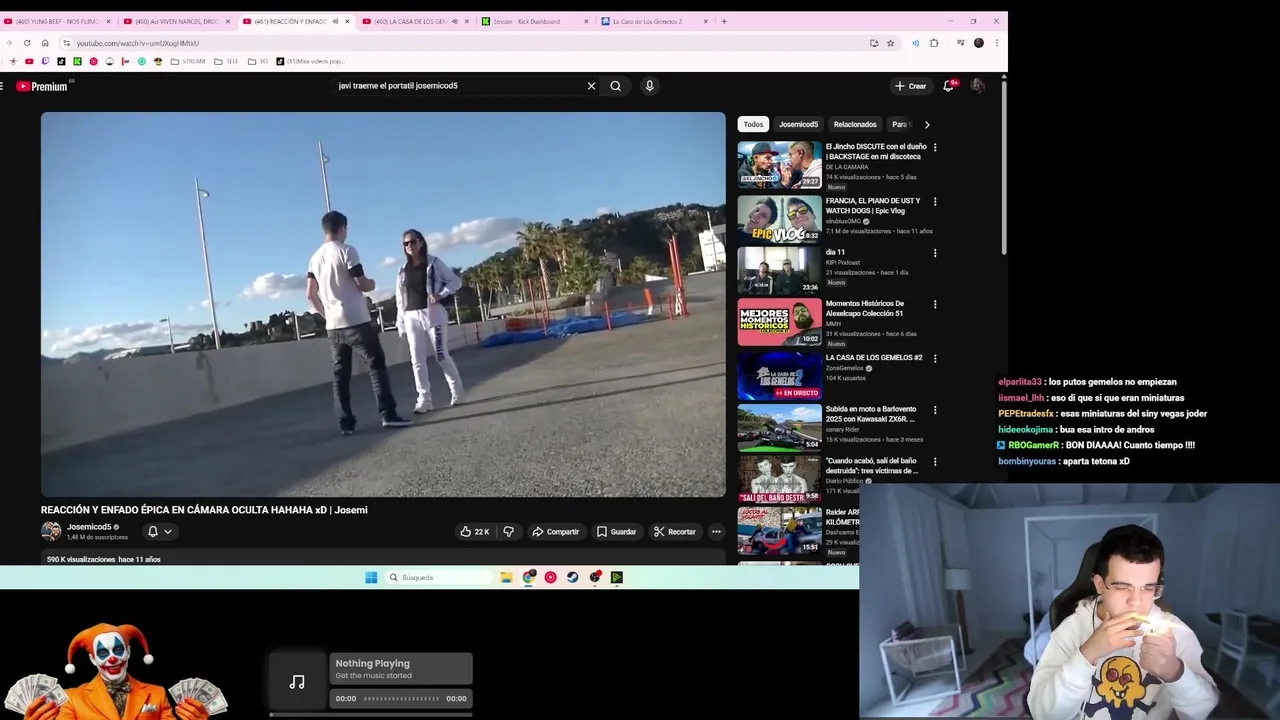This screenshot has height=720, width=1280.
Task: Click the music note icon in player widget
Action: (297, 682)
